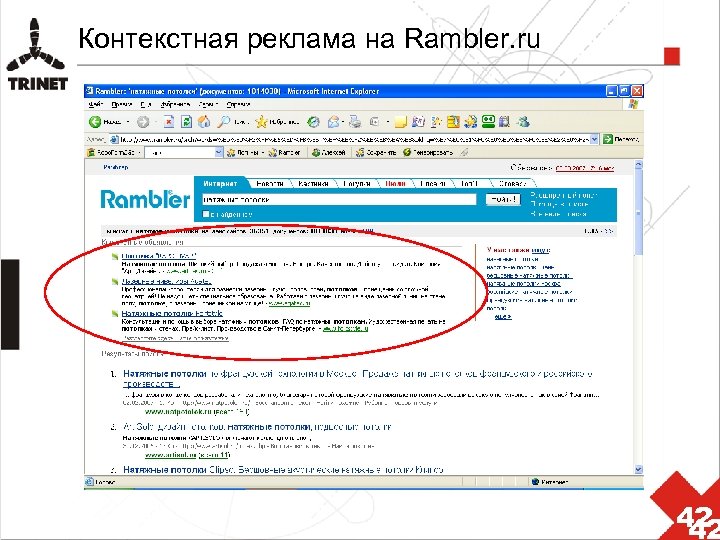Open the third ad 'Натяжные потолки' link
The height and width of the screenshot is (540, 720).
172,313
